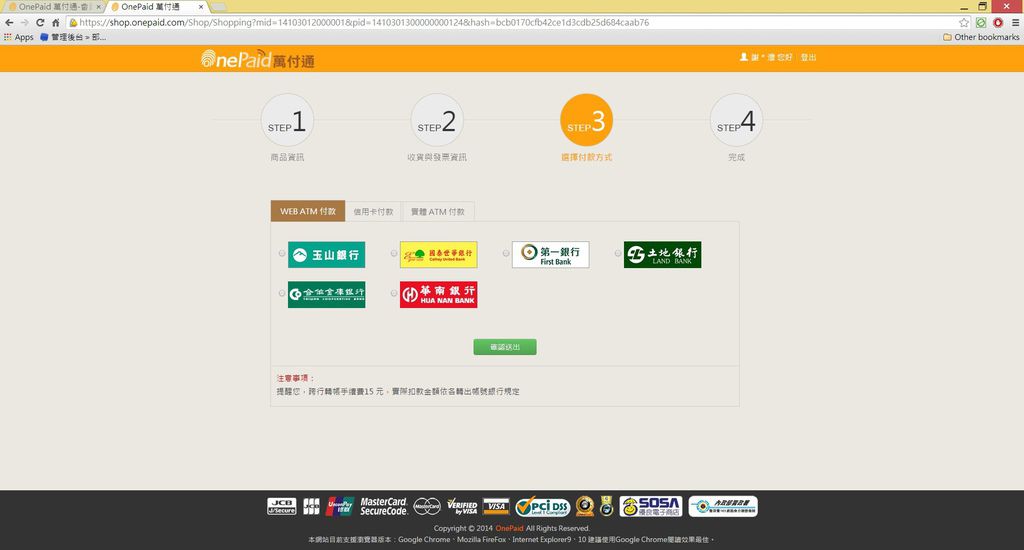Click the rightmost government registration badge in footer
Viewport: 1024px width, 550px height.
(x=723, y=506)
